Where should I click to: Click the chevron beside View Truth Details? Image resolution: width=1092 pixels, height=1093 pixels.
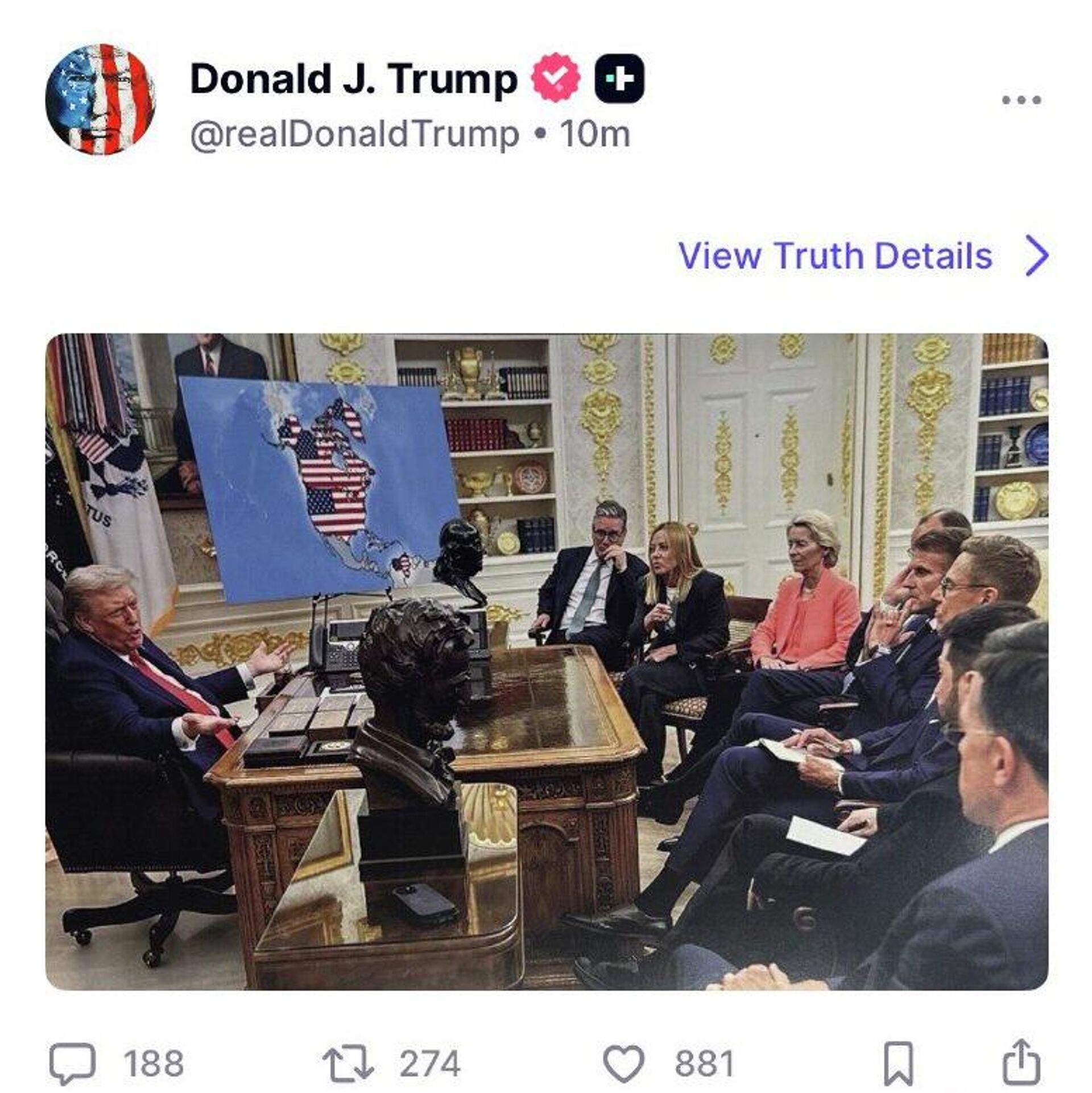click(x=1036, y=256)
